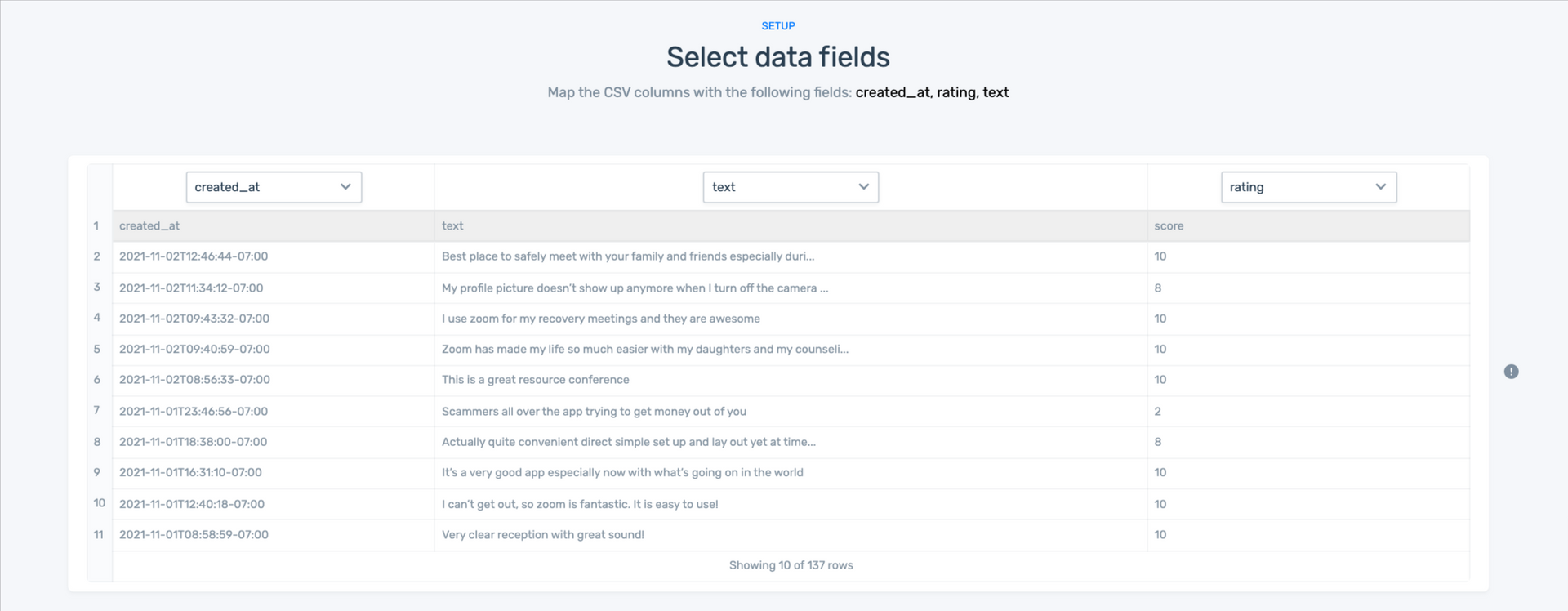Select the 'Best place to safely meet' review cell

(x=627, y=256)
